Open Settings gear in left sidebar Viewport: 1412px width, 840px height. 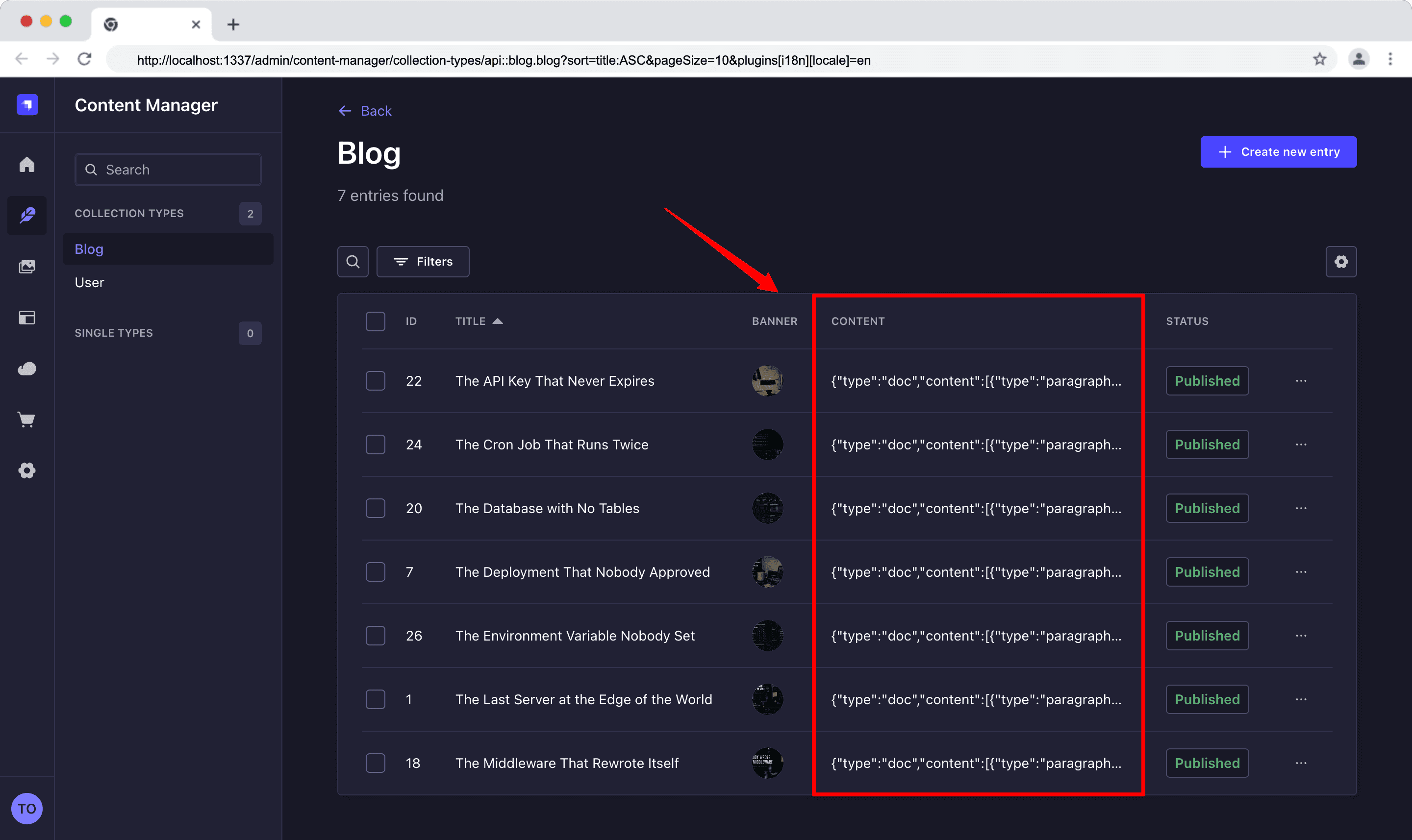pos(26,470)
